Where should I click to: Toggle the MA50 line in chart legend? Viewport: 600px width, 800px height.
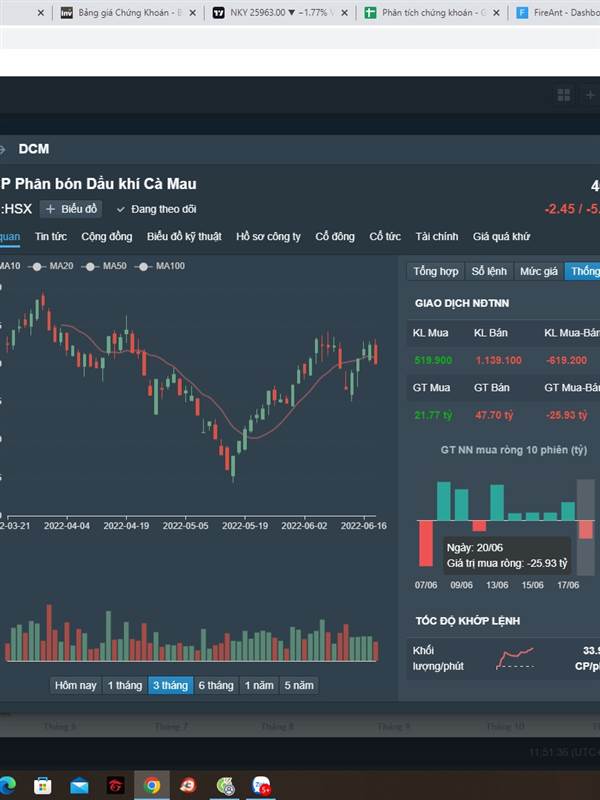tap(104, 266)
